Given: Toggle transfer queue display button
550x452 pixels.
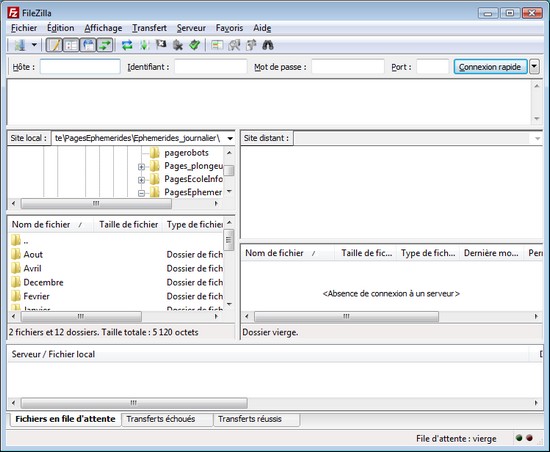Looking at the screenshot, I should coord(105,45).
